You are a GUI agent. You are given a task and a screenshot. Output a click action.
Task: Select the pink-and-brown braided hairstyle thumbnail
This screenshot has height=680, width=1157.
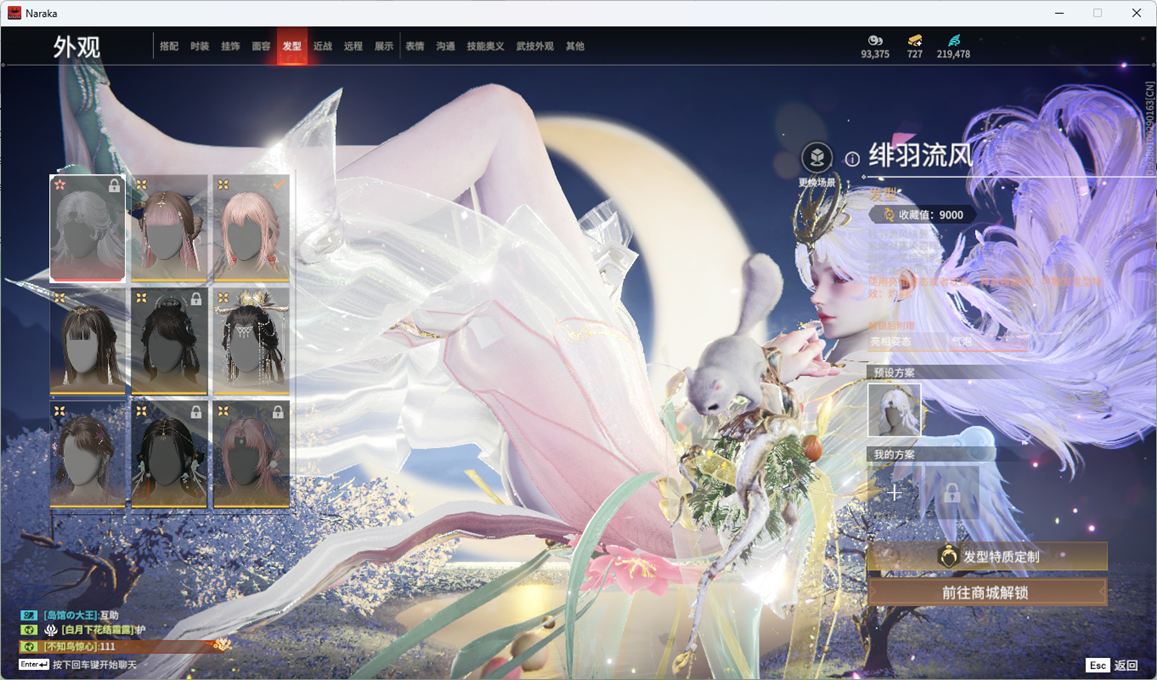coord(169,228)
